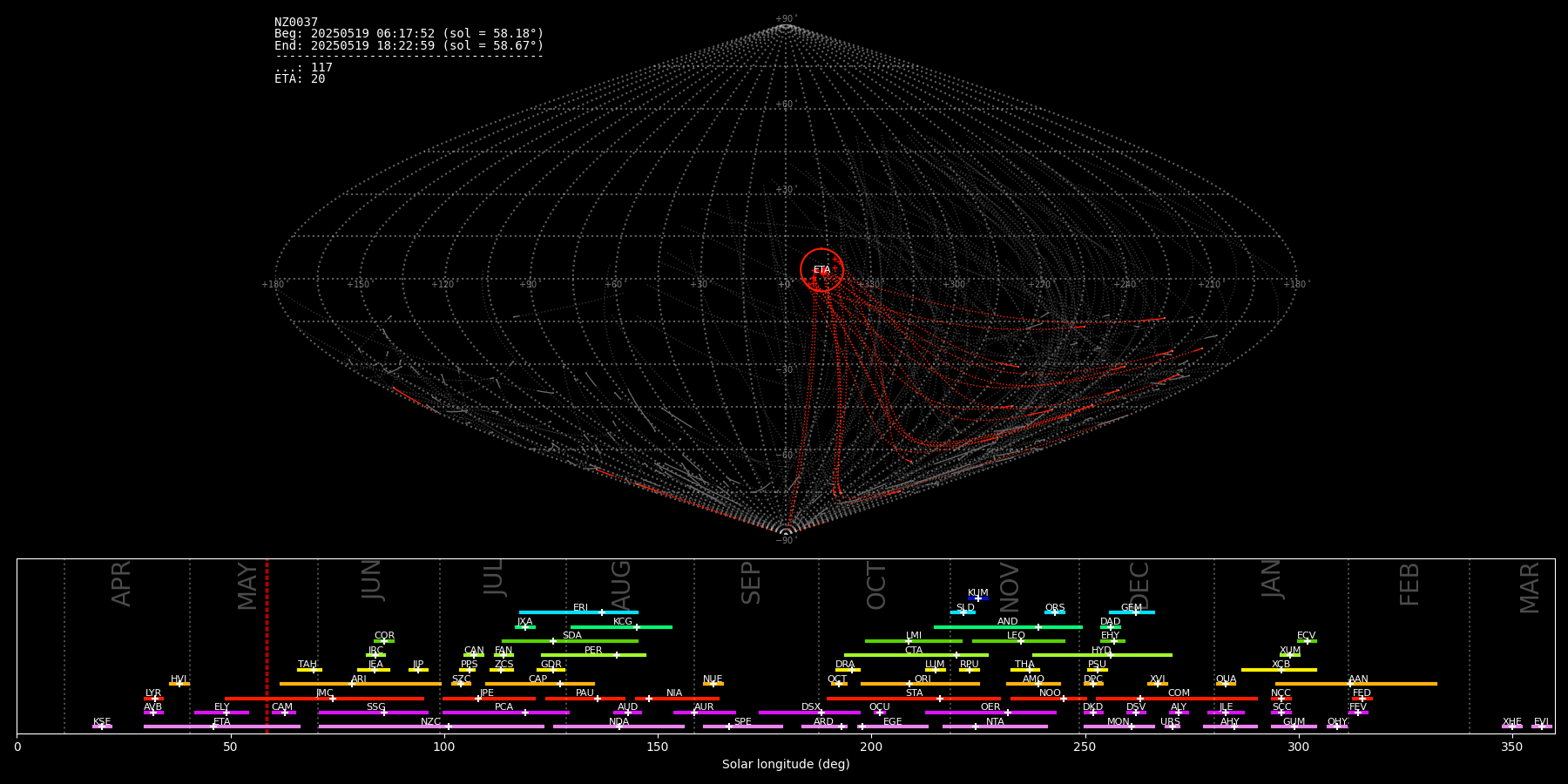The height and width of the screenshot is (784, 1568).
Task: Click the LEO shower label
Action: tap(1016, 636)
